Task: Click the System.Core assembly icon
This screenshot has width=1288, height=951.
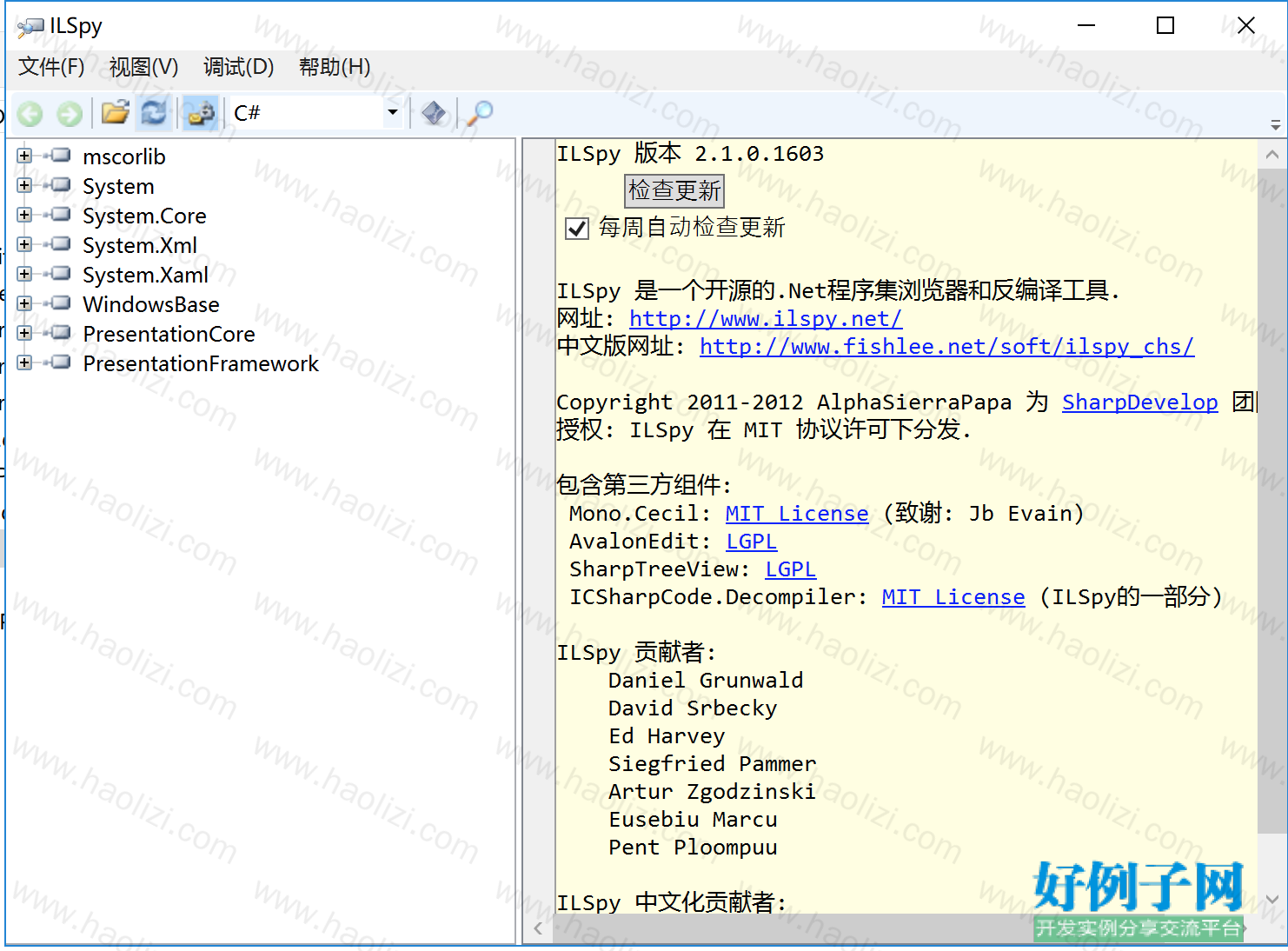Action: 58,215
